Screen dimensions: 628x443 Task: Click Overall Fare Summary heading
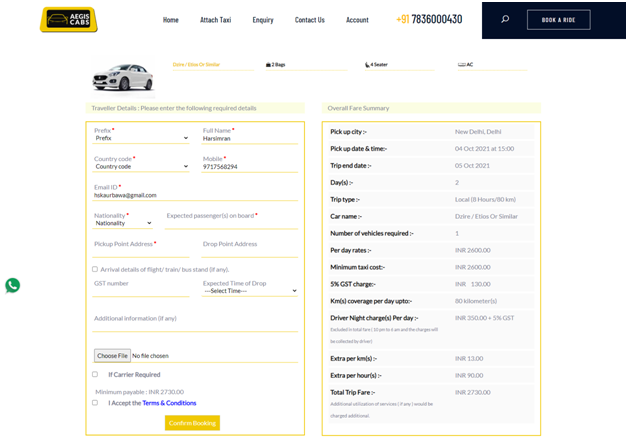[358, 108]
